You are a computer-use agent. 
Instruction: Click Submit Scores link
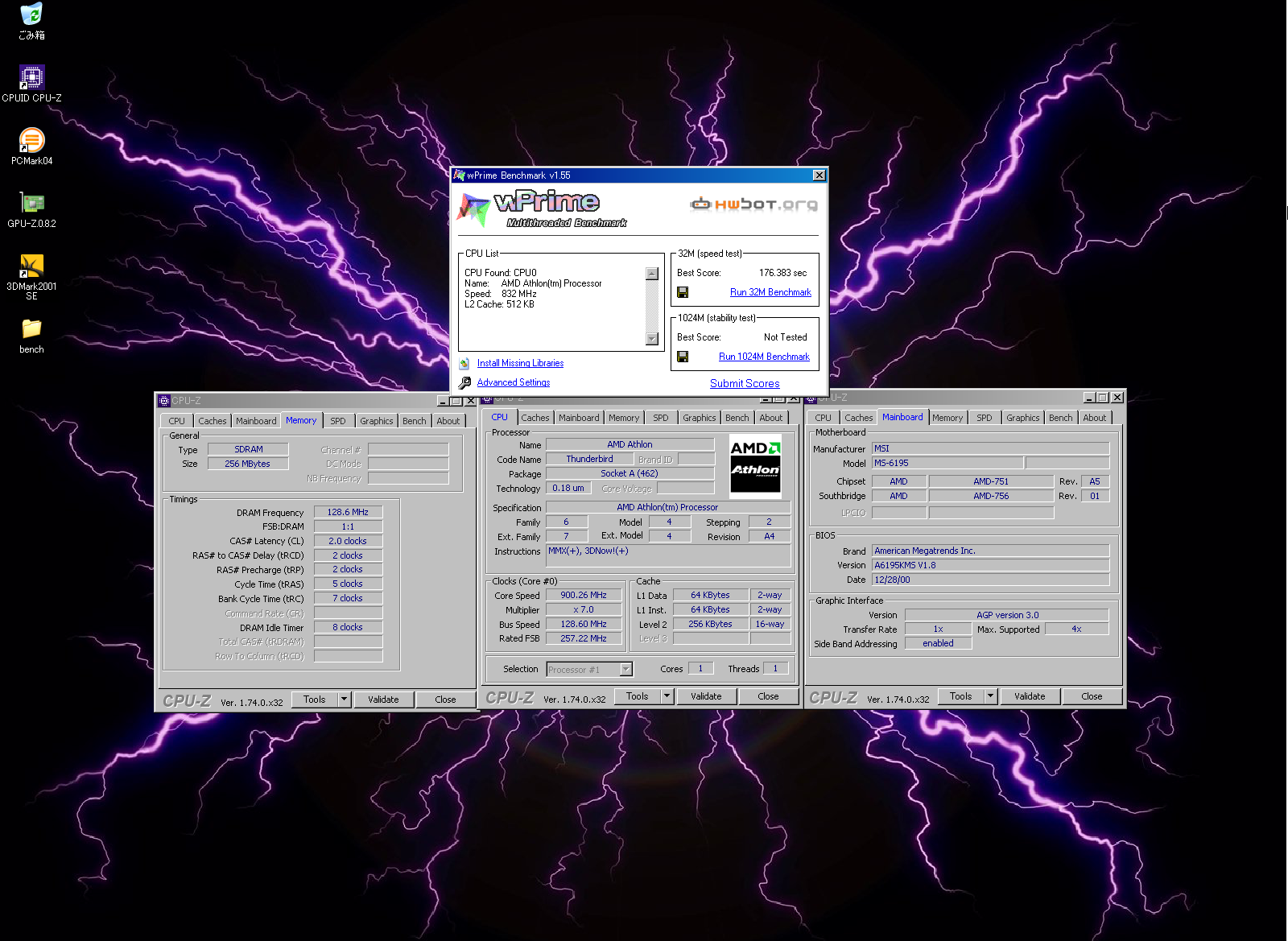pos(745,384)
